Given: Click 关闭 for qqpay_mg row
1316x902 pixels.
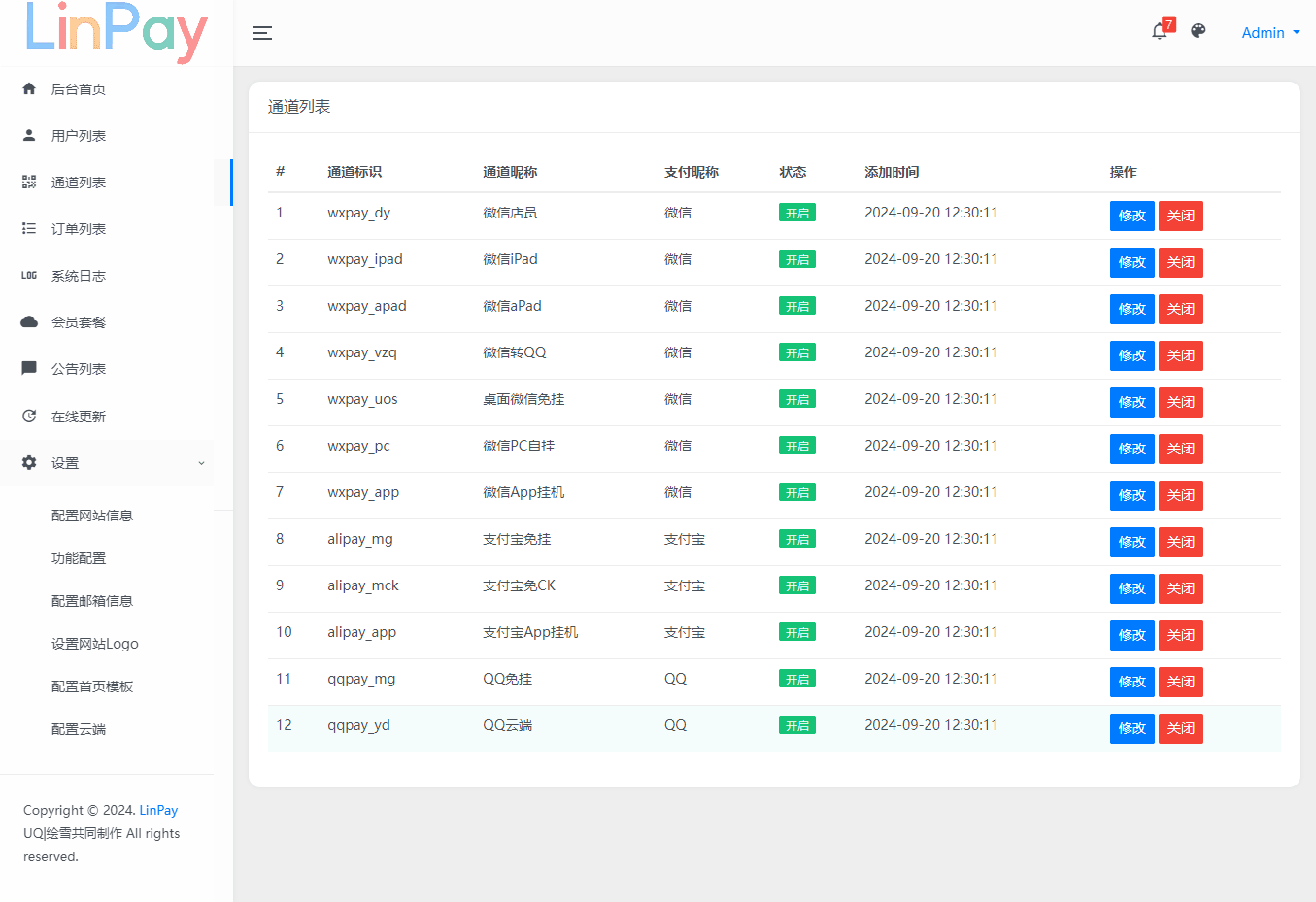Looking at the screenshot, I should [x=1181, y=682].
